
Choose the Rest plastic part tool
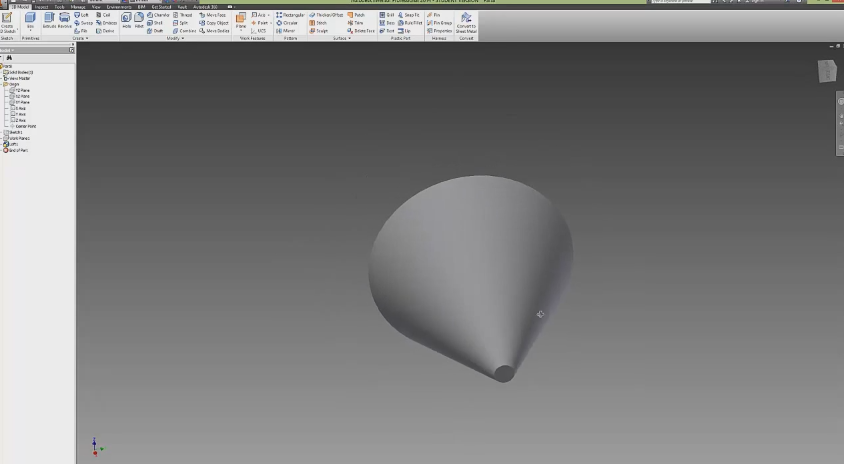pyautogui.click(x=387, y=31)
